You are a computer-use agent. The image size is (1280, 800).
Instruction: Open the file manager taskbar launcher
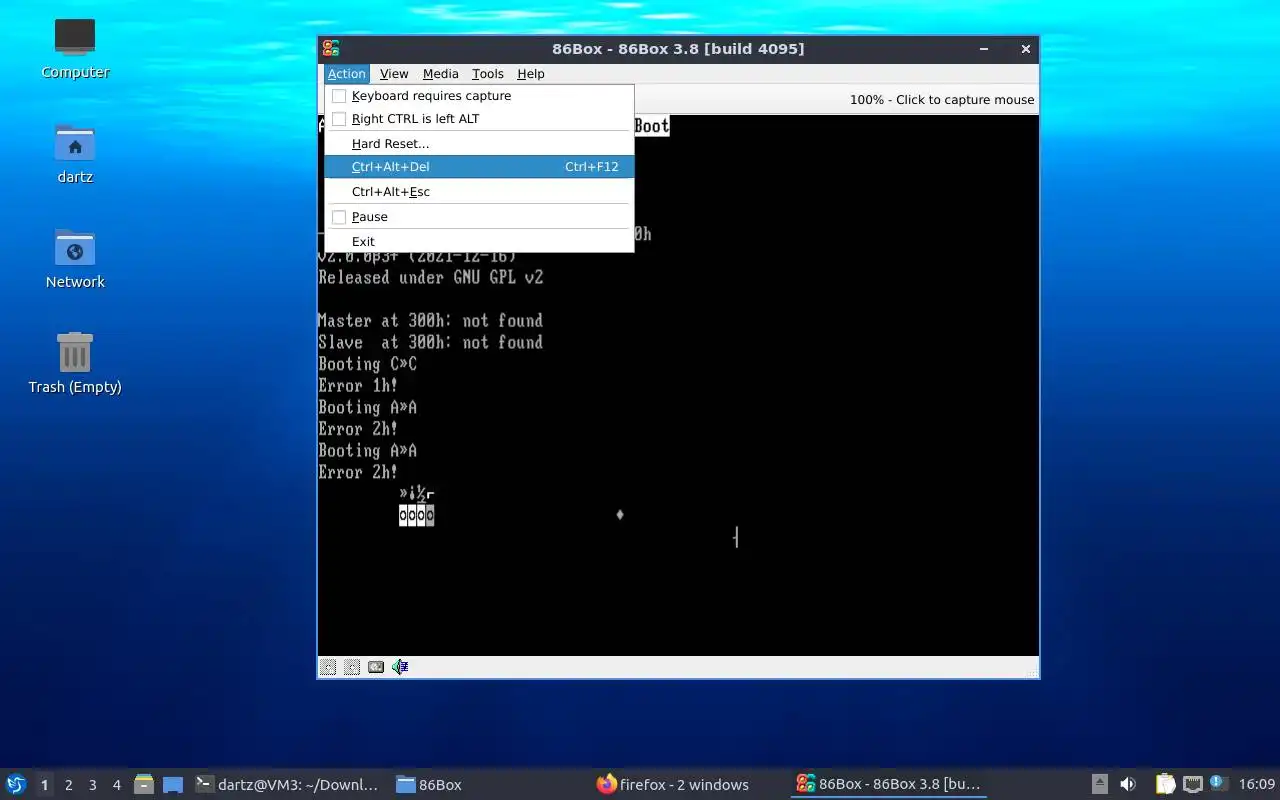coord(143,784)
